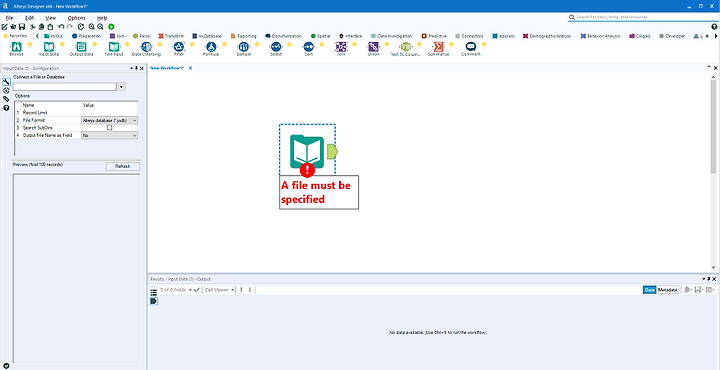720x370 pixels.
Task: Click the Cut scissors icon
Action: [x=33, y=27]
